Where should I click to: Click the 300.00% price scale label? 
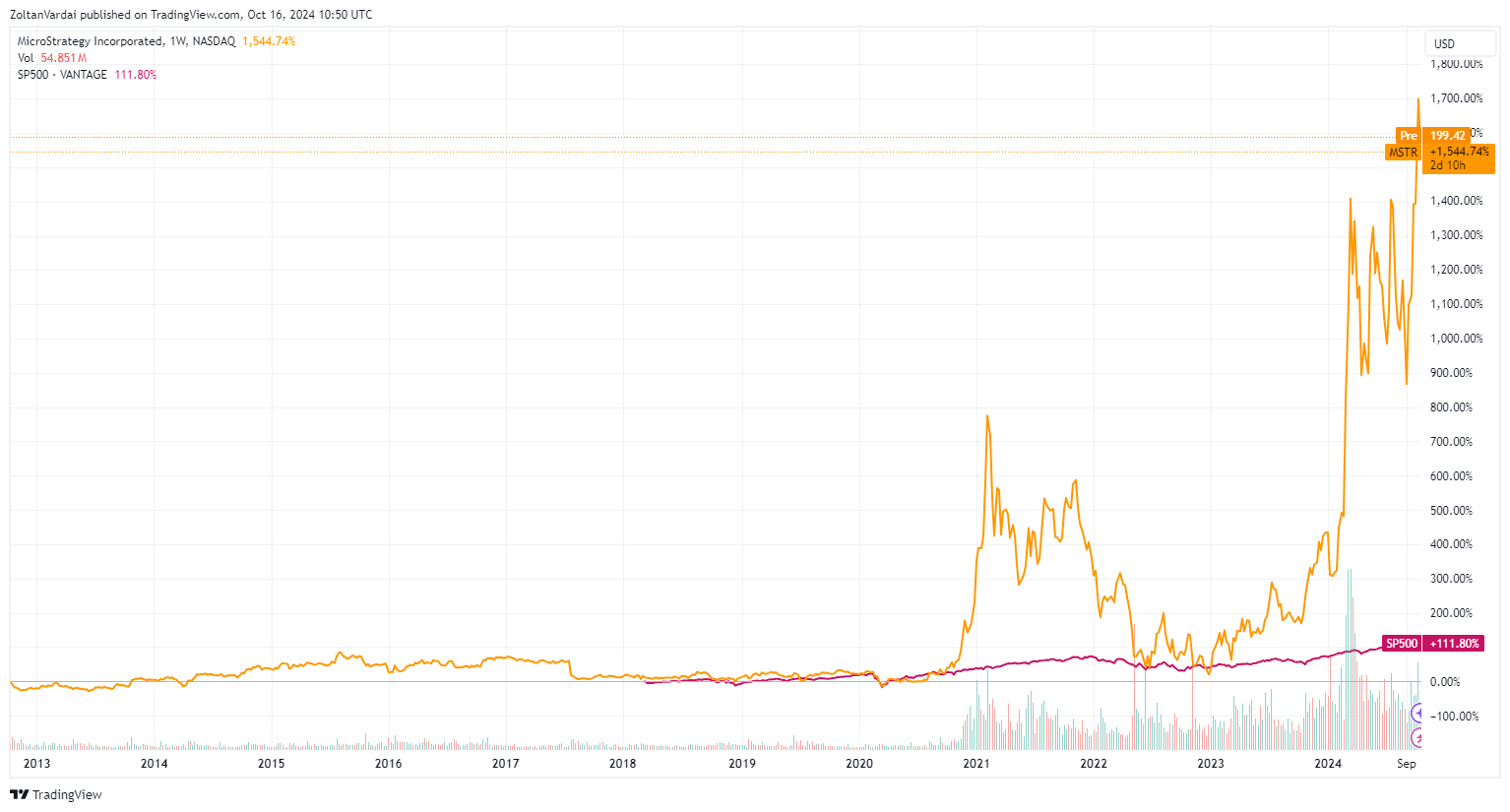(x=1452, y=579)
